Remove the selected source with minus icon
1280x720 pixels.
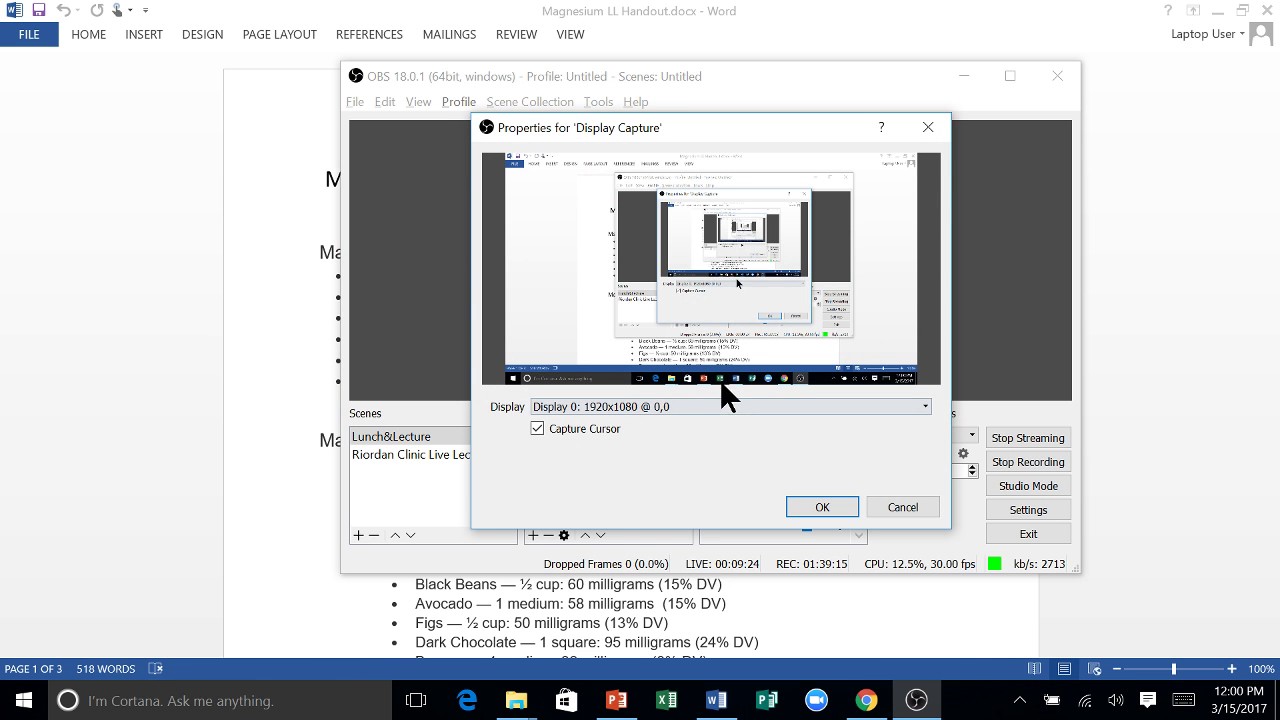tap(548, 536)
